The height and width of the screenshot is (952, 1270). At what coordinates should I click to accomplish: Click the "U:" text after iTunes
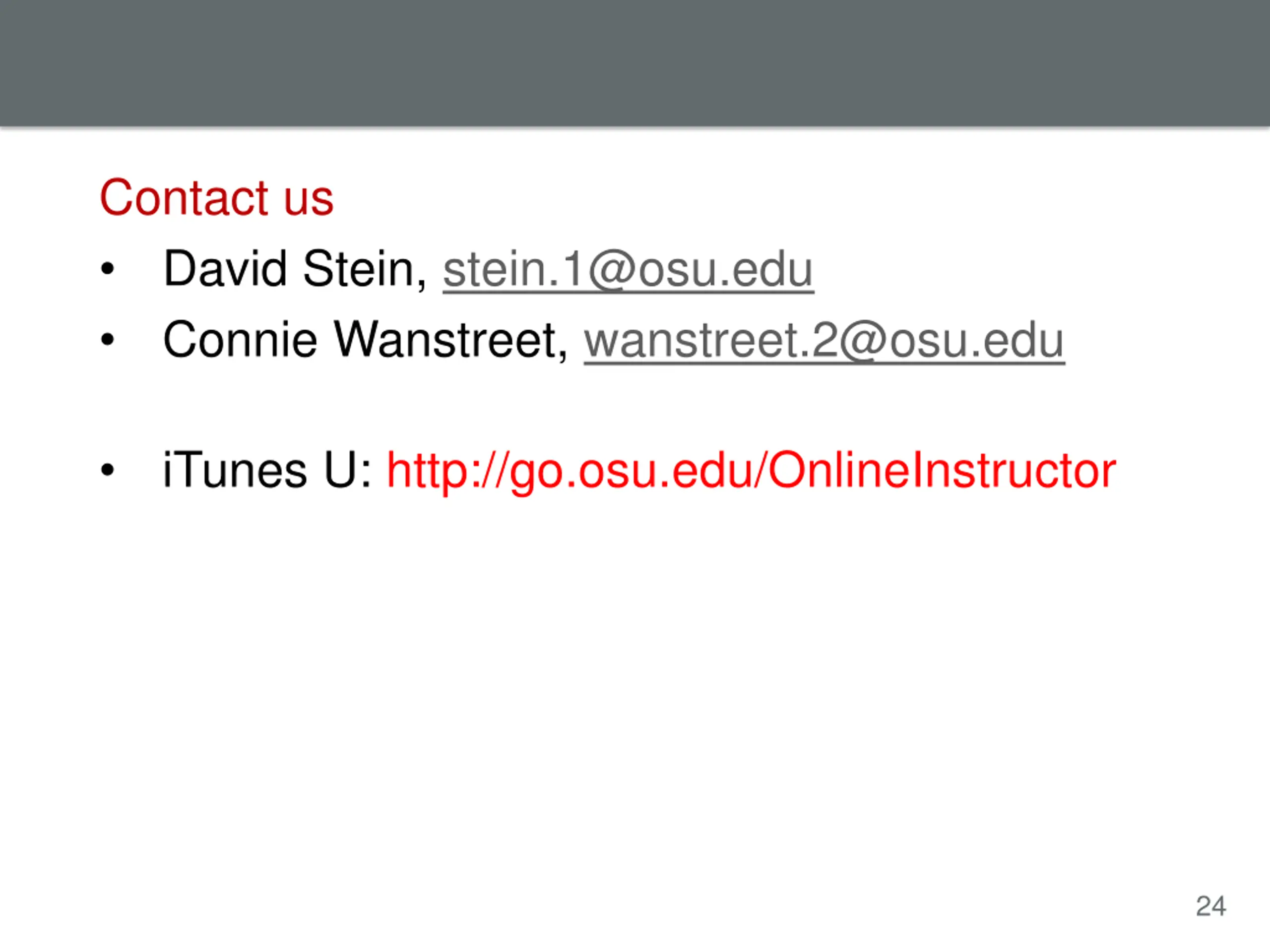(x=348, y=471)
